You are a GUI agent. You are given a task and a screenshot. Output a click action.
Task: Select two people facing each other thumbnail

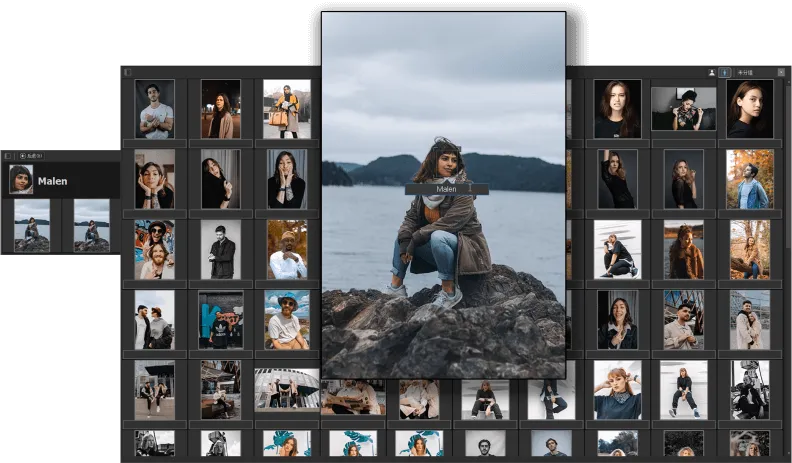[x=155, y=320]
